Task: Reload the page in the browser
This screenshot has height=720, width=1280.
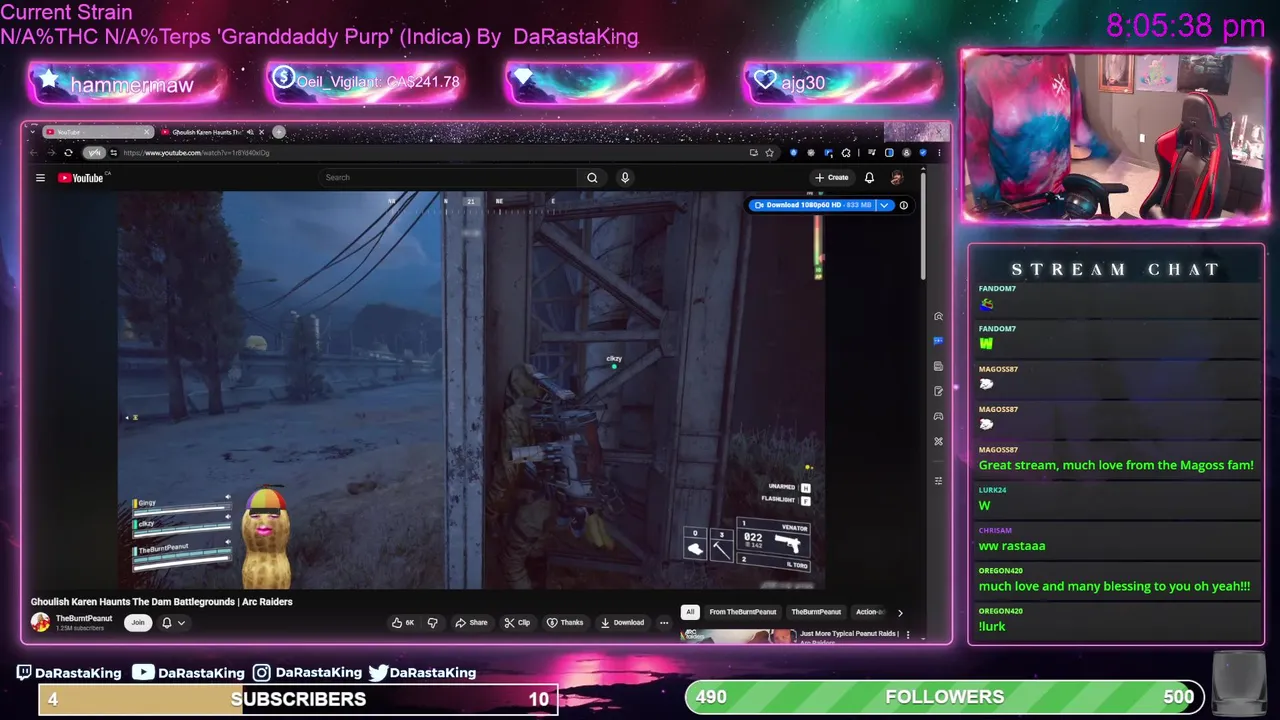Action: [x=68, y=153]
